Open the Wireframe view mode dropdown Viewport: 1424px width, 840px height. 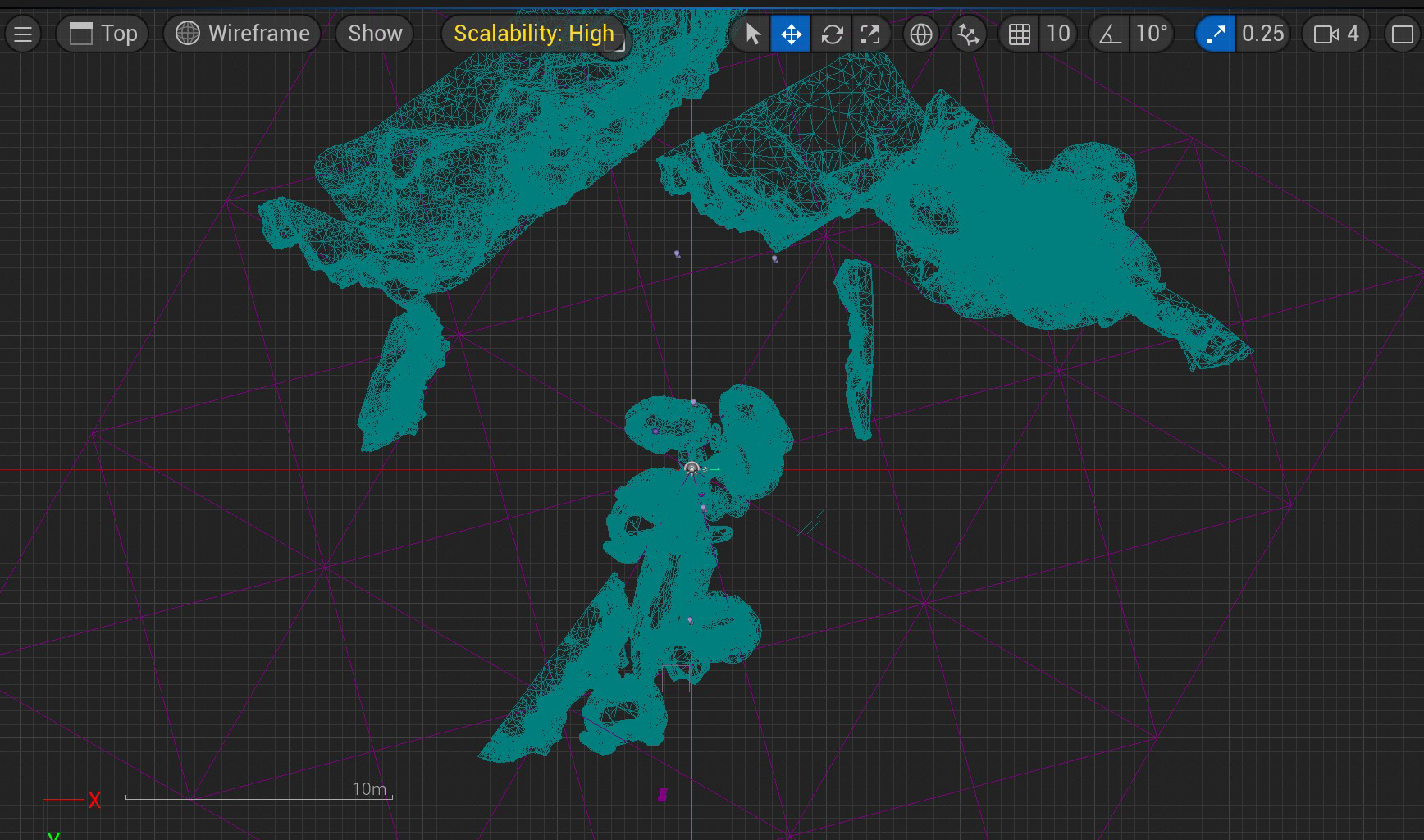click(x=242, y=34)
